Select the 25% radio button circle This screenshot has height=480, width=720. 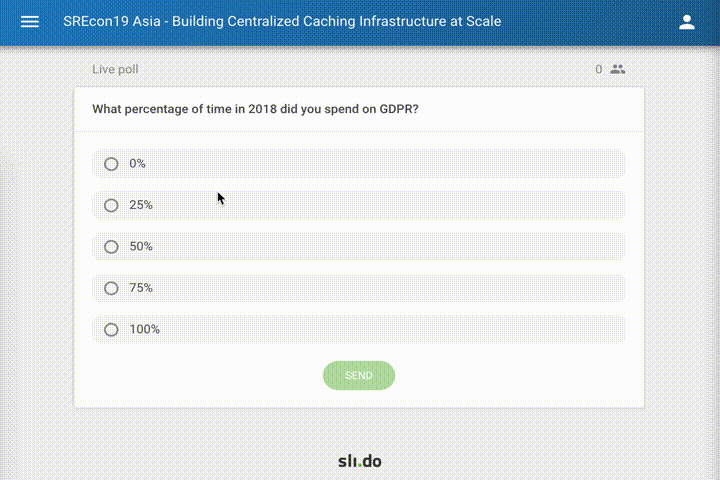tap(111, 205)
